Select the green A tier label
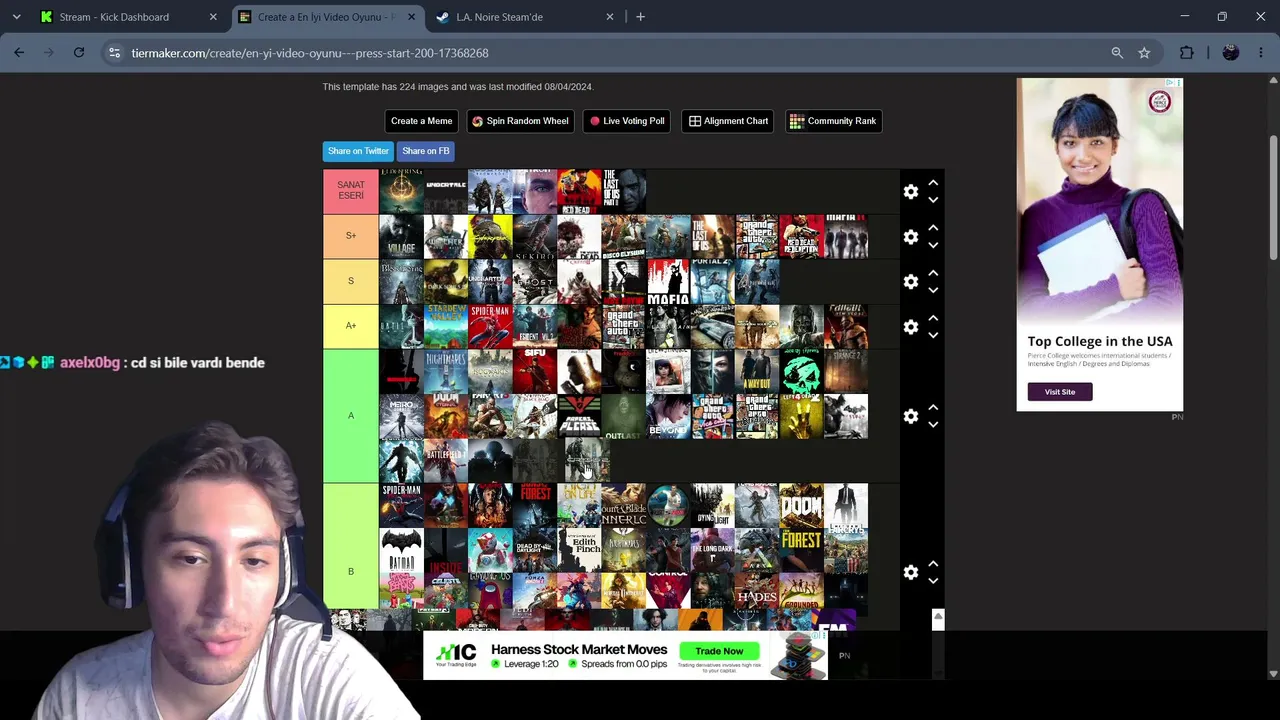This screenshot has height=720, width=1280. point(351,416)
